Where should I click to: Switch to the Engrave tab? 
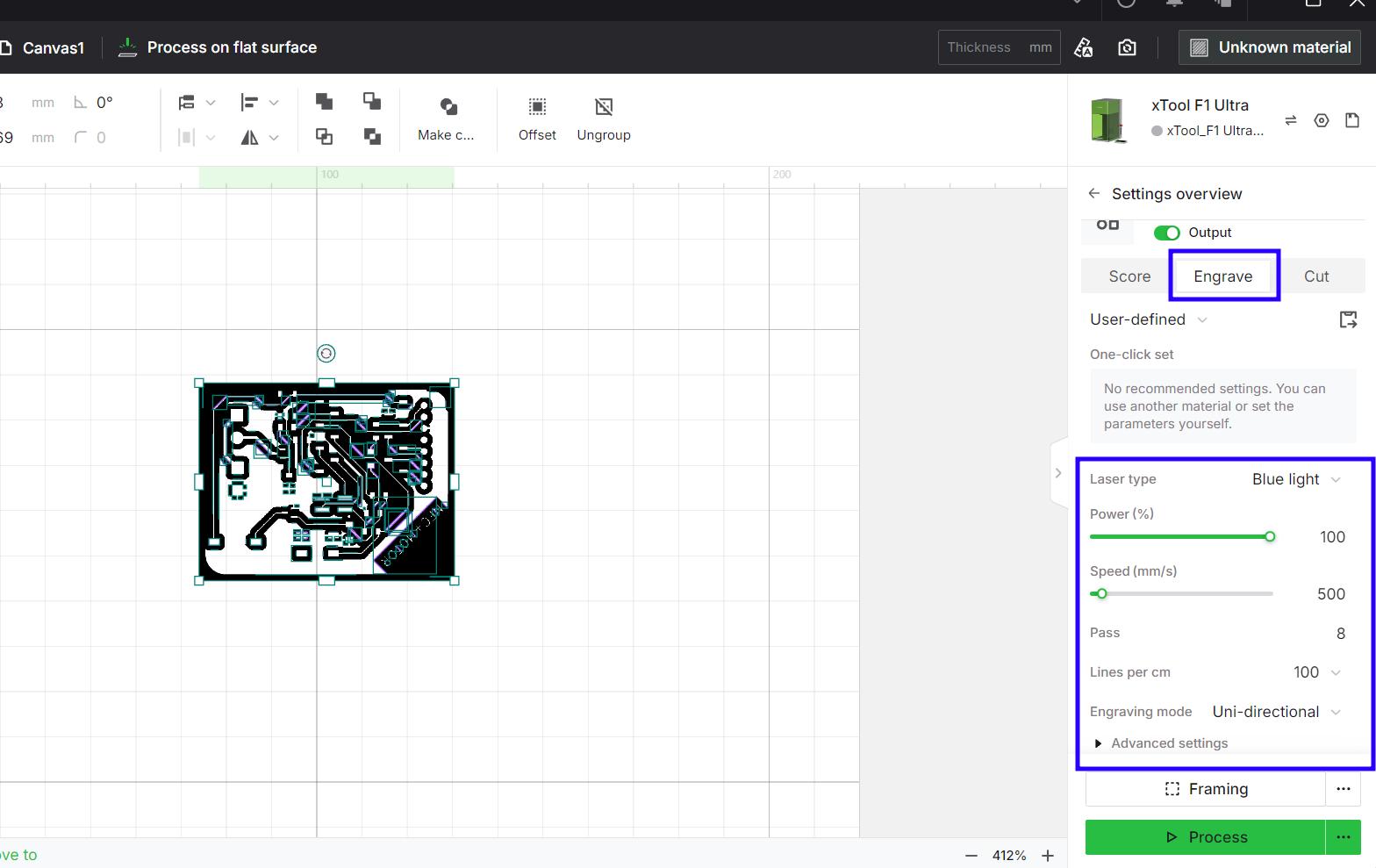(1223, 276)
